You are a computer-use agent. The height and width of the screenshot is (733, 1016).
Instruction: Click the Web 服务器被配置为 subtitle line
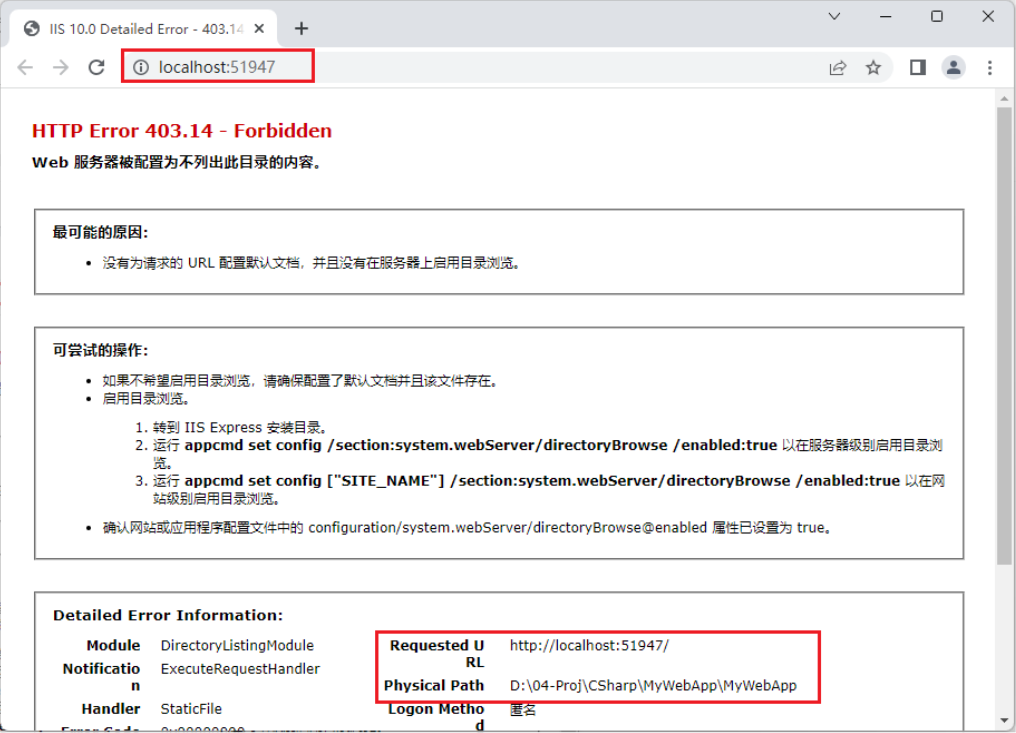click(x=177, y=163)
